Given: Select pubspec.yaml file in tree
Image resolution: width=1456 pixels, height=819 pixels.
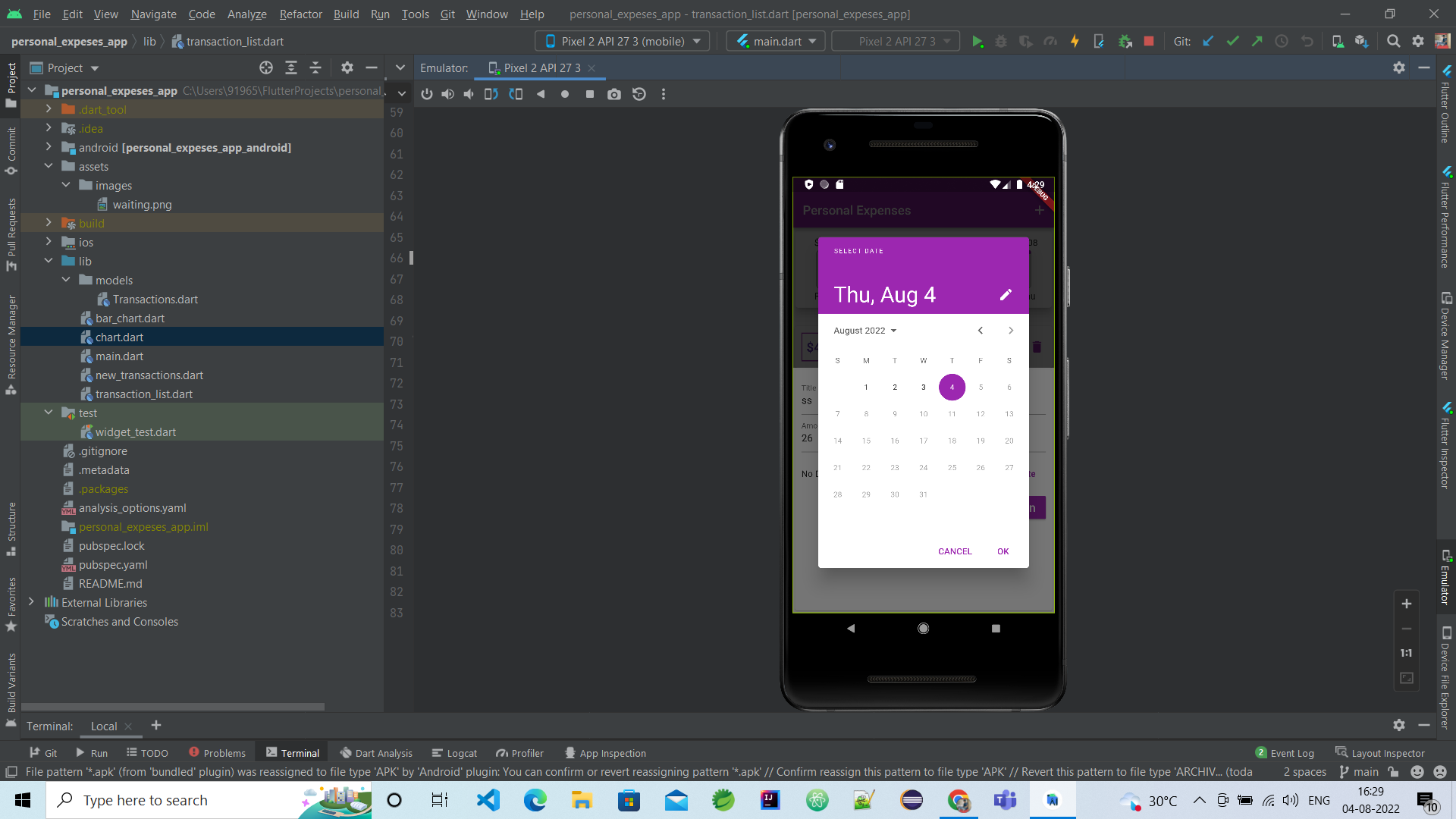Looking at the screenshot, I should pyautogui.click(x=113, y=564).
